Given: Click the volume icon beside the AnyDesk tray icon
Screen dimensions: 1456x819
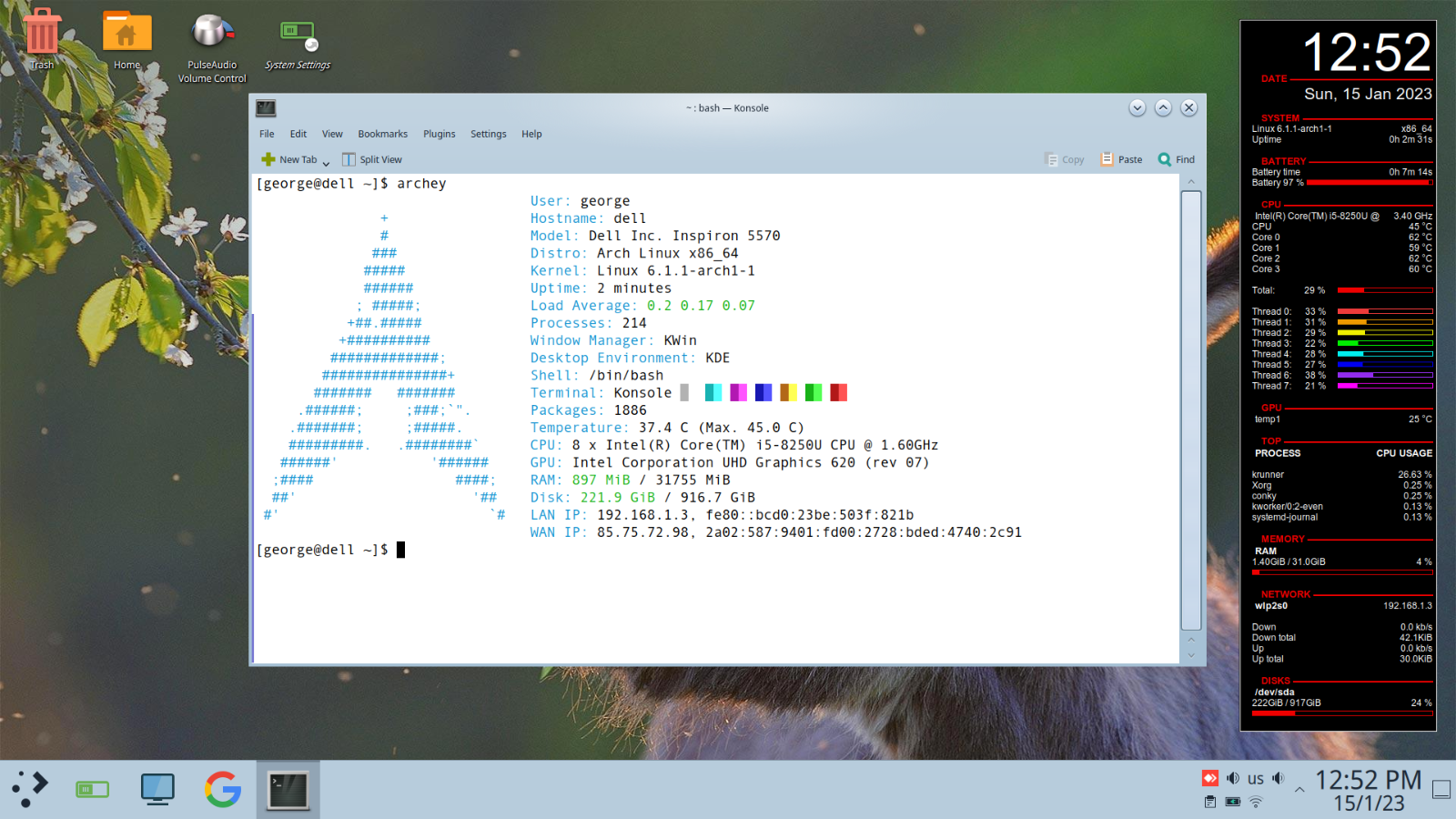Looking at the screenshot, I should pyautogui.click(x=1233, y=778).
